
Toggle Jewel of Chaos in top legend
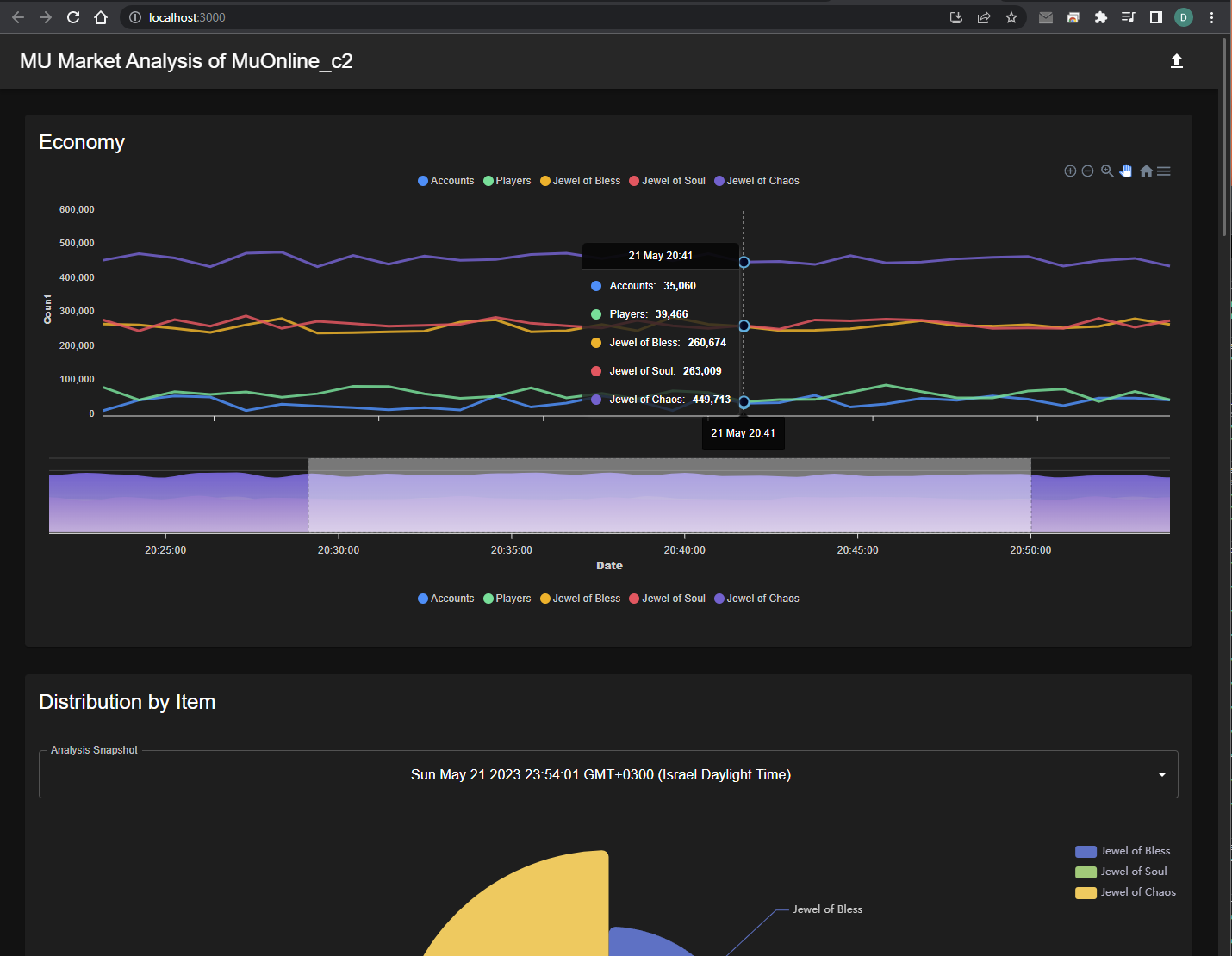coord(757,181)
